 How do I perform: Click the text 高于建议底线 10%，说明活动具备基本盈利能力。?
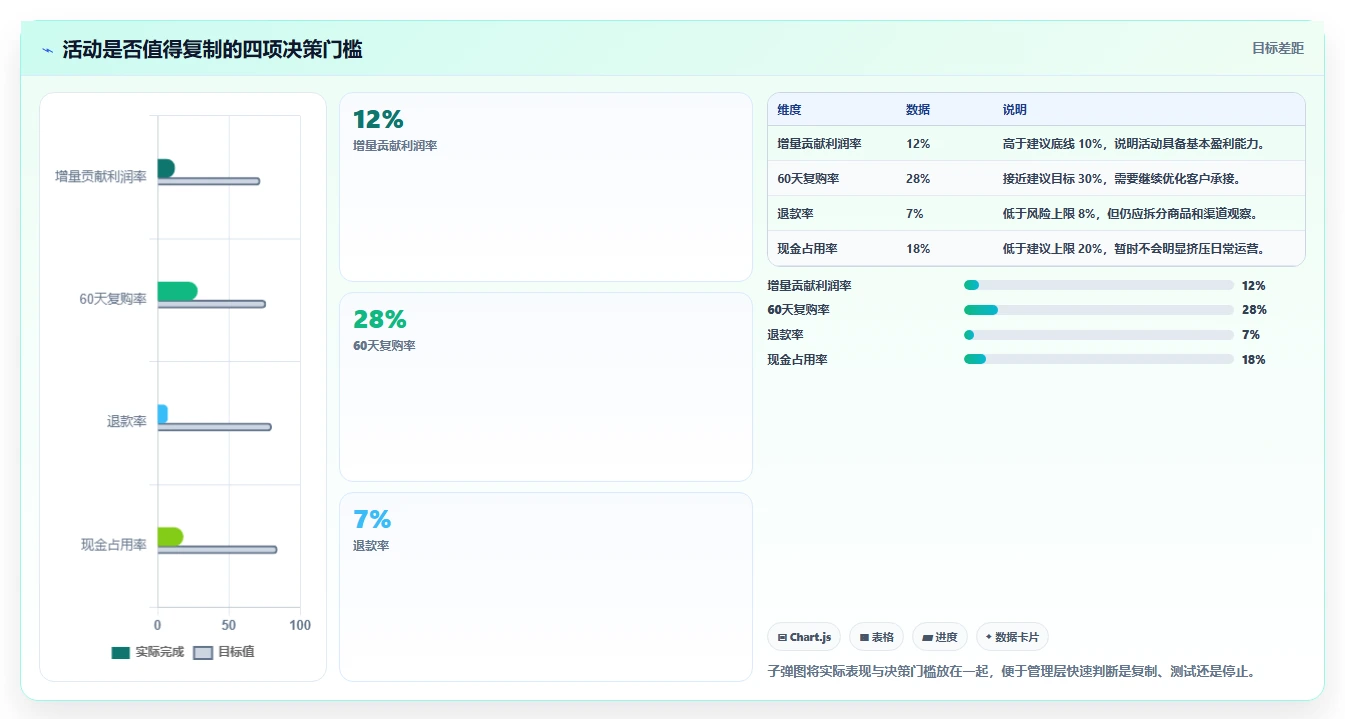1135,144
